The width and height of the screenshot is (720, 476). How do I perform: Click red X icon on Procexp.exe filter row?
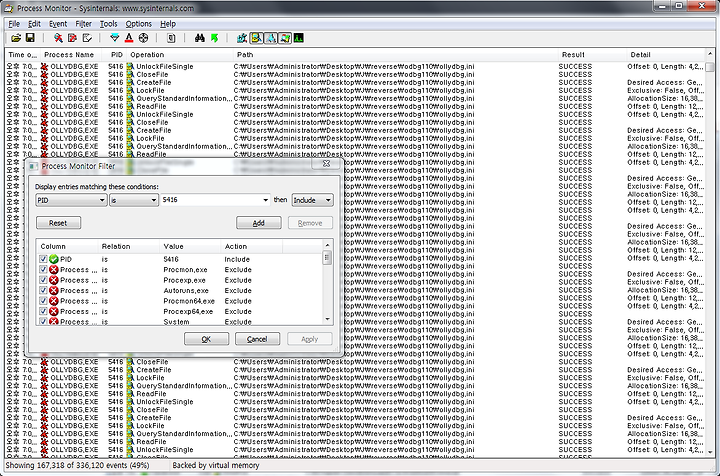click(54, 280)
